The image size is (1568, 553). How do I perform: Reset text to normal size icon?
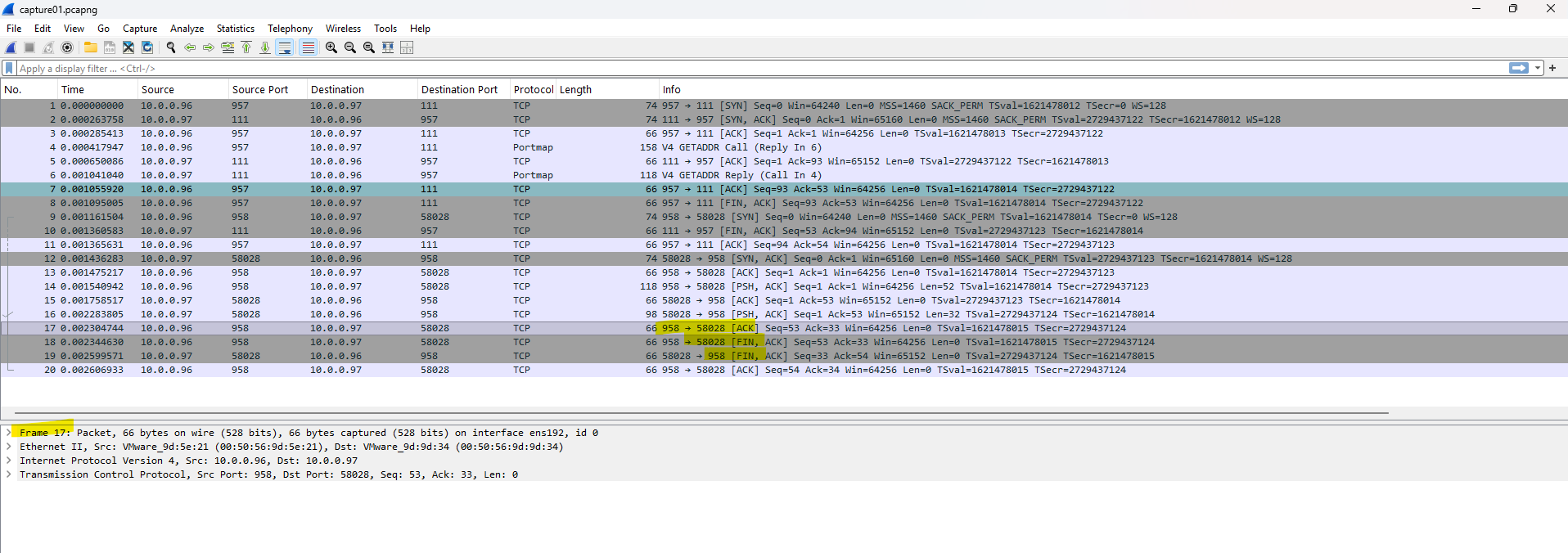click(368, 47)
